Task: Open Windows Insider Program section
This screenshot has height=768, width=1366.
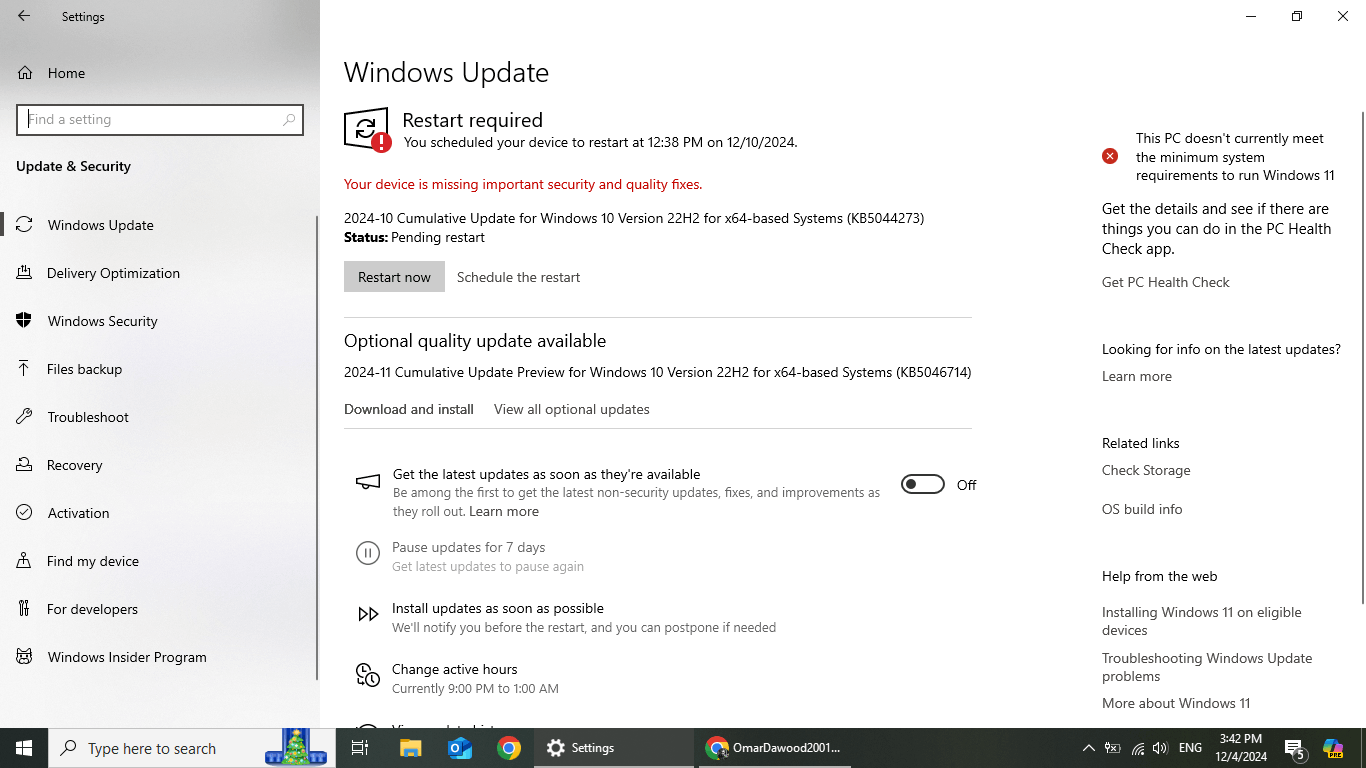Action: [160, 657]
